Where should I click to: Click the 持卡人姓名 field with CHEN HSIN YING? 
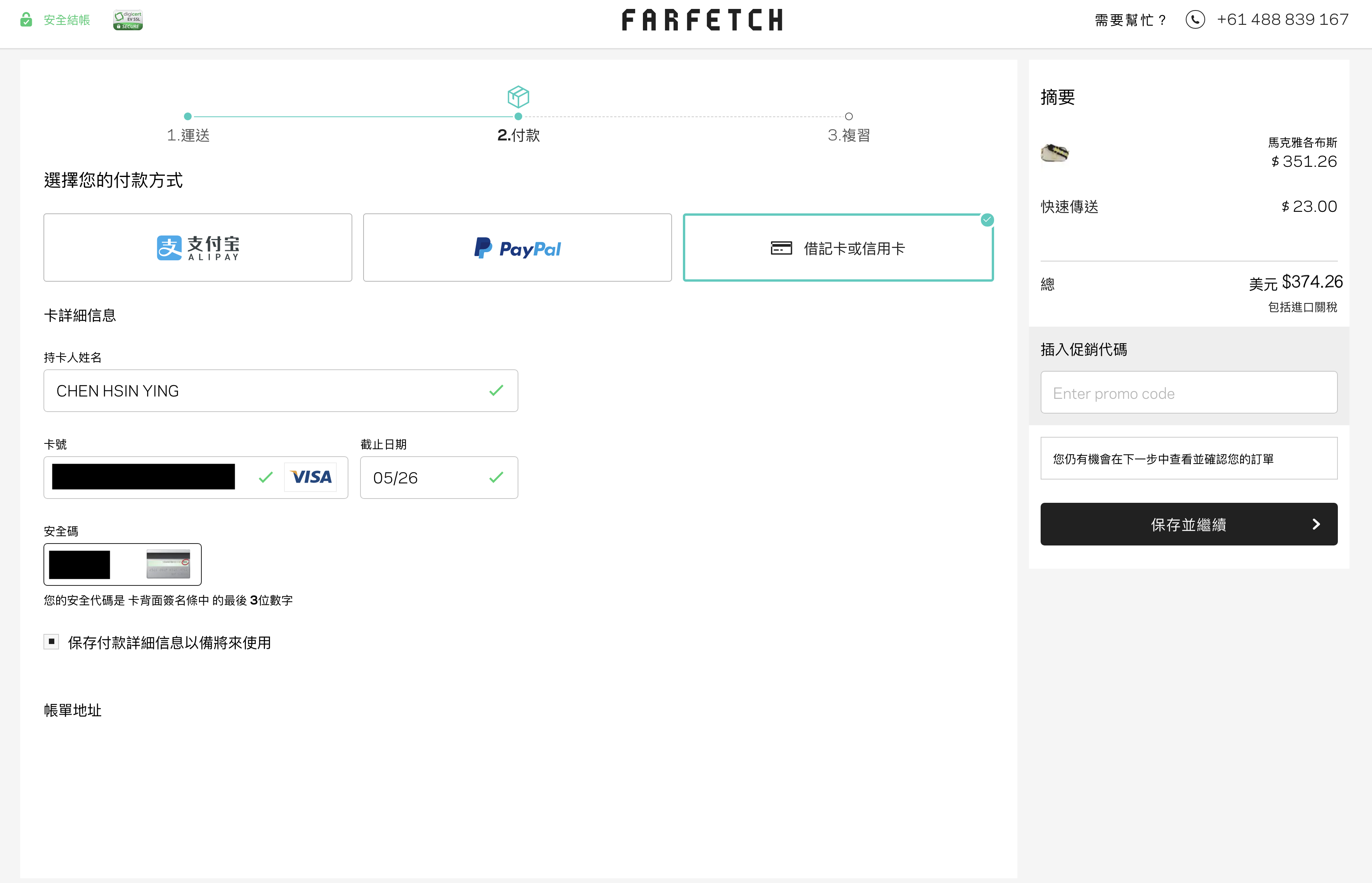point(281,390)
